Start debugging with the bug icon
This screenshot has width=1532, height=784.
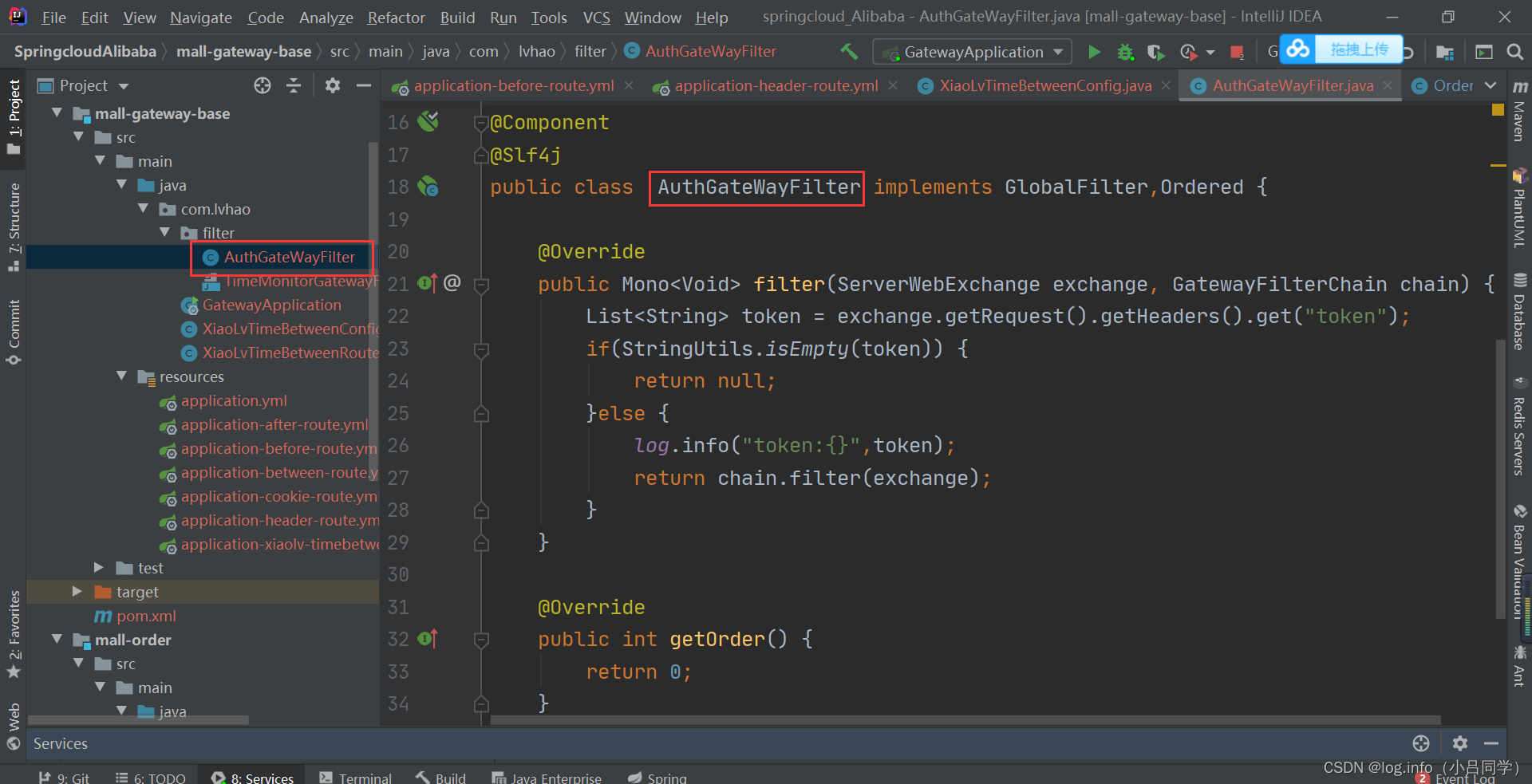[1125, 52]
